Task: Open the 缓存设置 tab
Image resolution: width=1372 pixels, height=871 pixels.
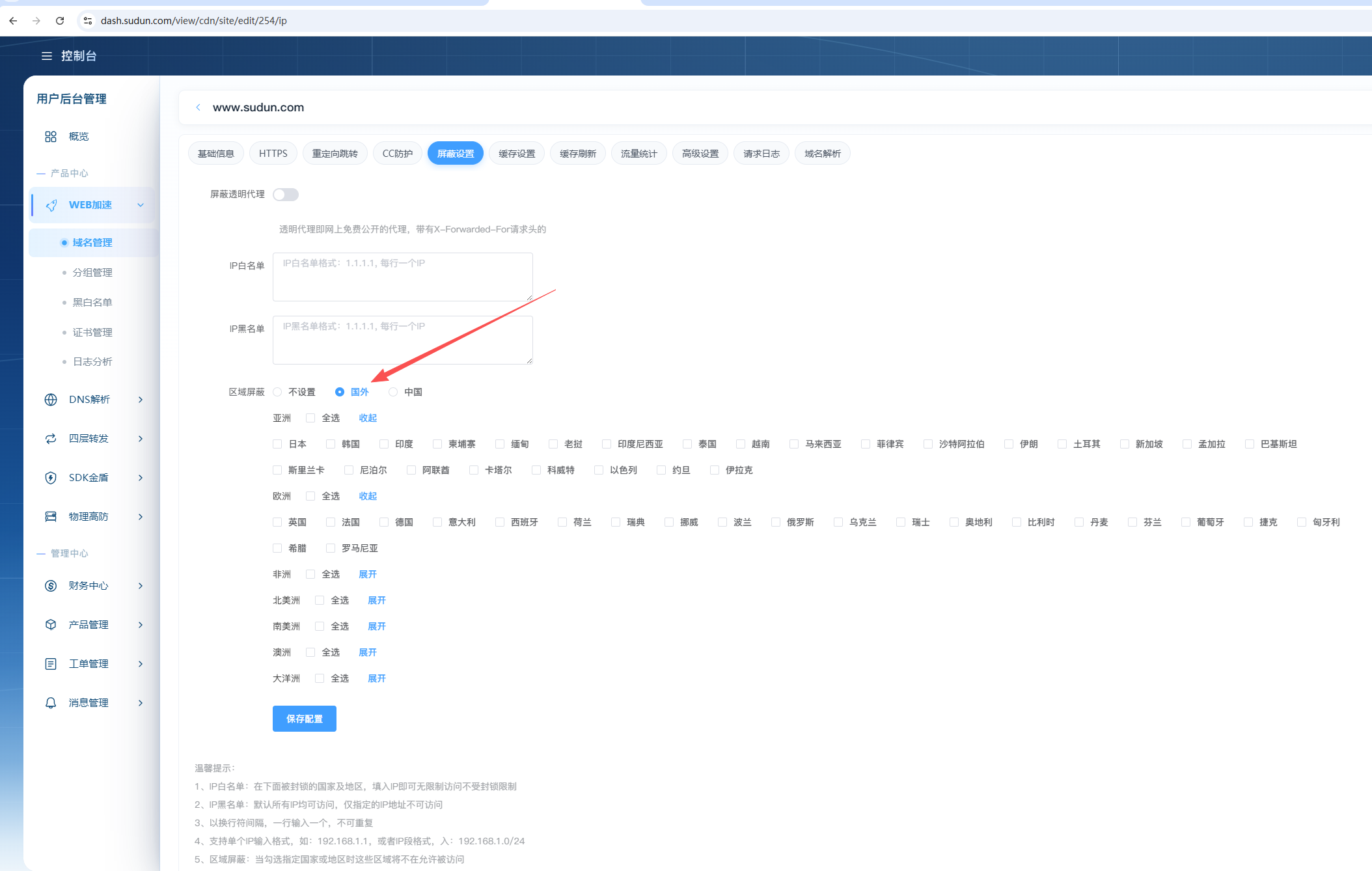Action: point(517,154)
